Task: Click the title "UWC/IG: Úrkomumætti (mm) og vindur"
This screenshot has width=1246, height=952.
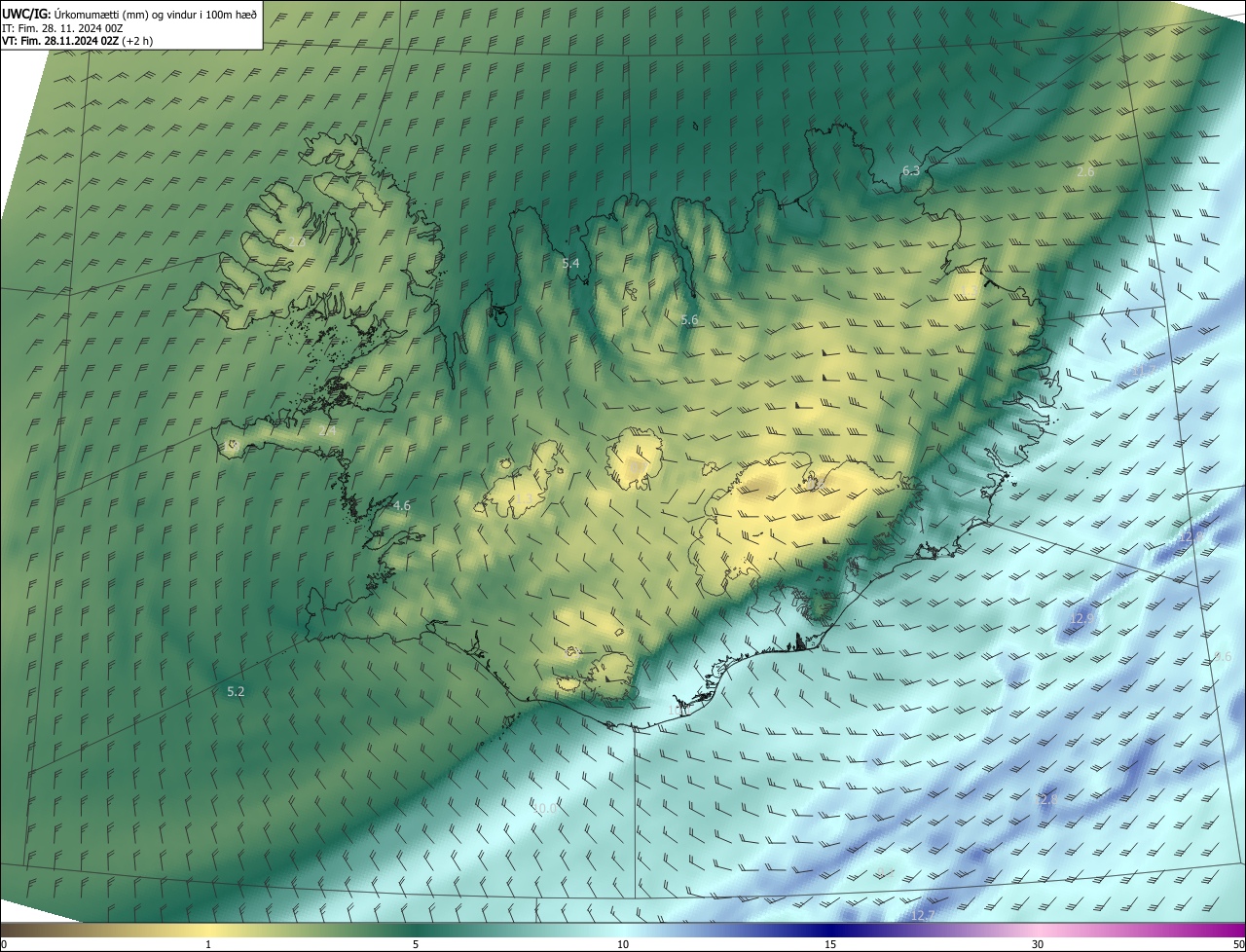Action: click(129, 14)
